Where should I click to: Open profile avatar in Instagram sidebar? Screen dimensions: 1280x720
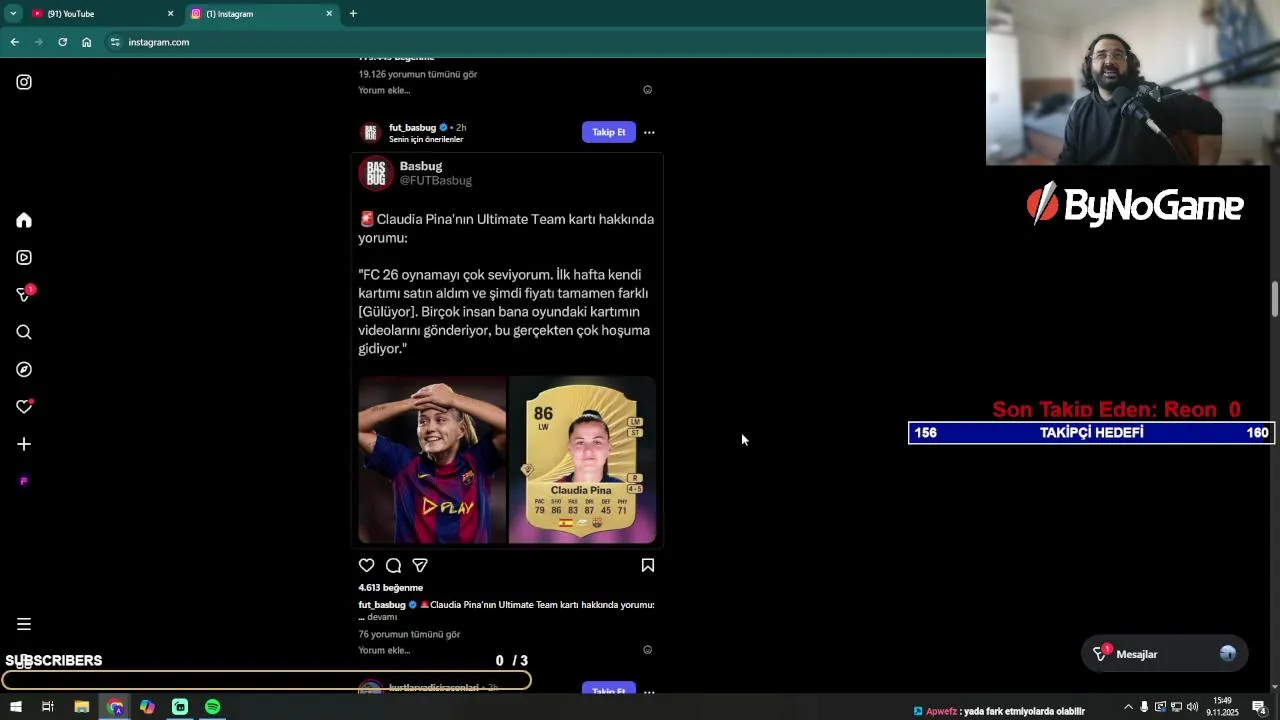point(24,481)
